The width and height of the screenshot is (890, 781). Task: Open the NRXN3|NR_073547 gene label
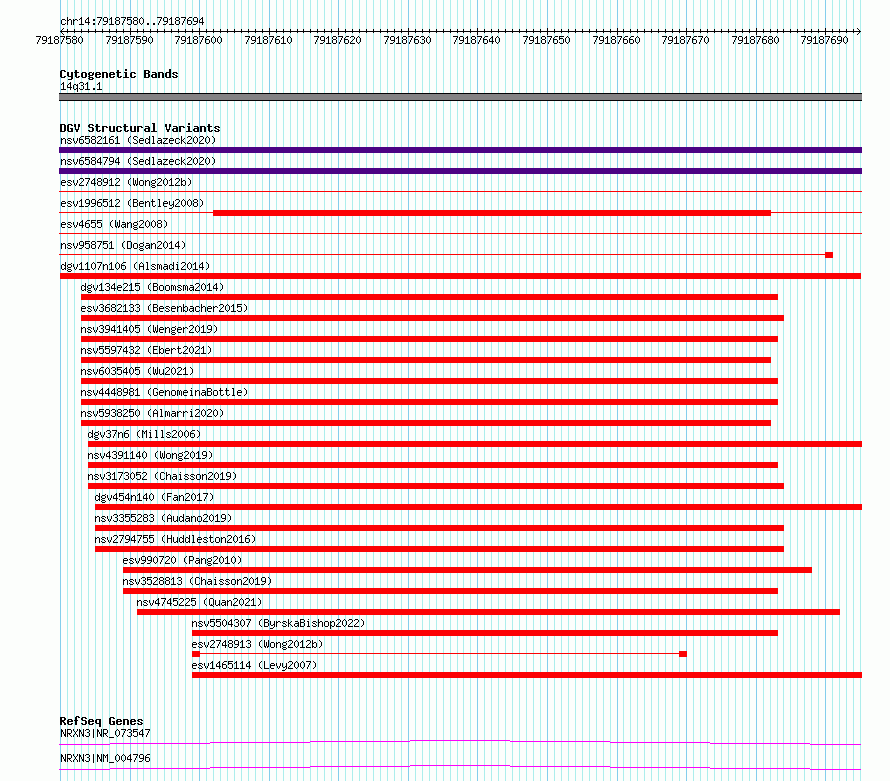point(105,733)
